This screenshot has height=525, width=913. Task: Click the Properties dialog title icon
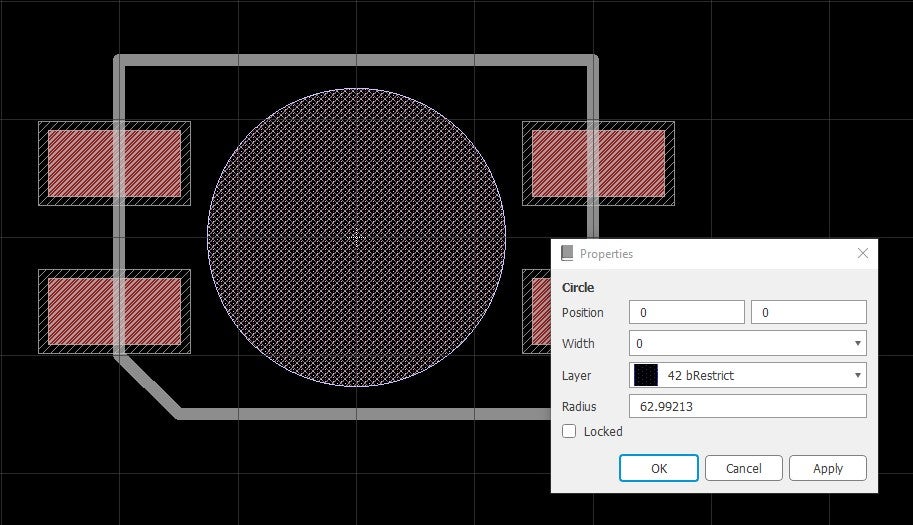pyautogui.click(x=567, y=254)
